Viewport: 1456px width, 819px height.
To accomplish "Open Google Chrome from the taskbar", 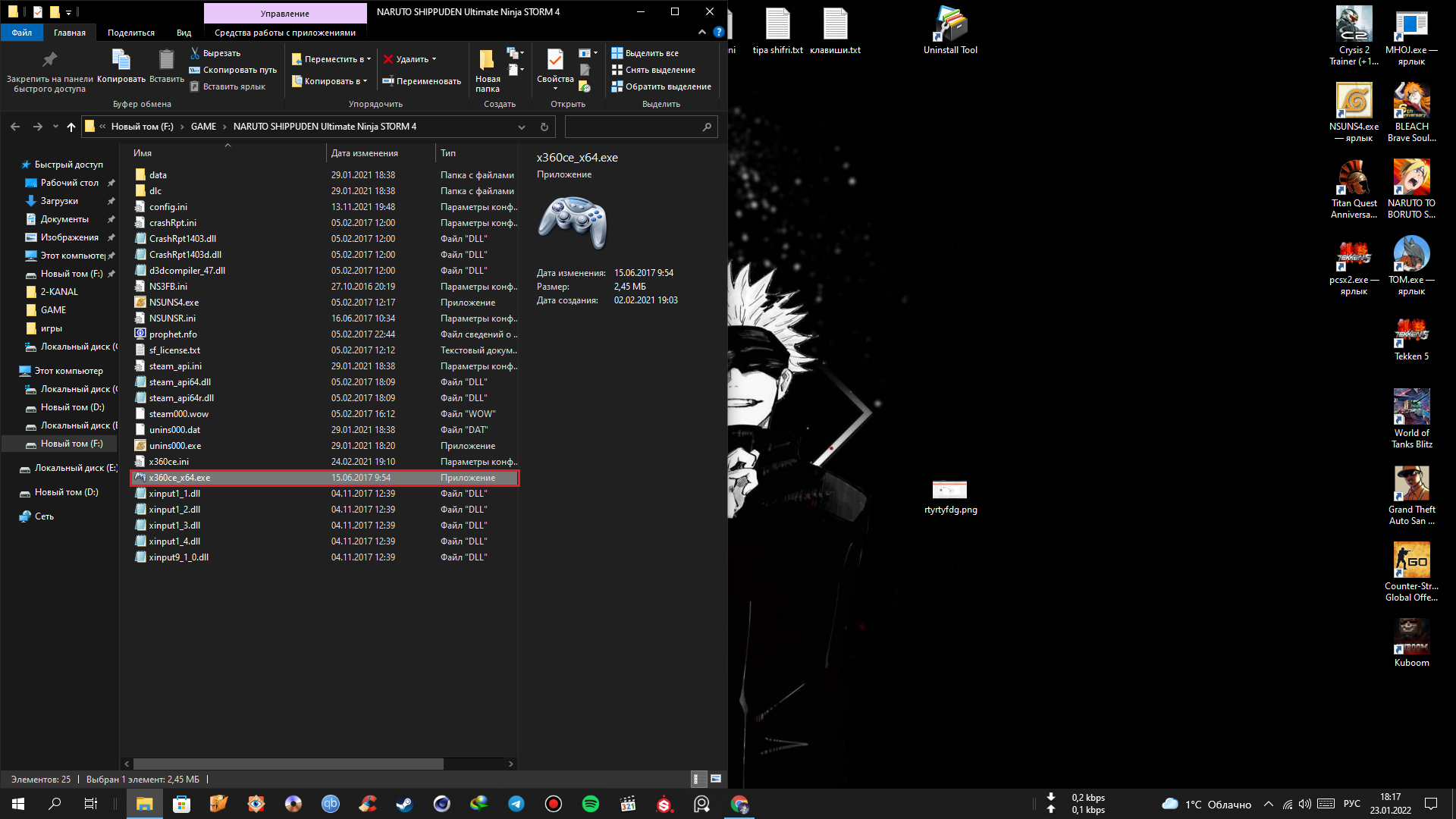I will [x=739, y=804].
